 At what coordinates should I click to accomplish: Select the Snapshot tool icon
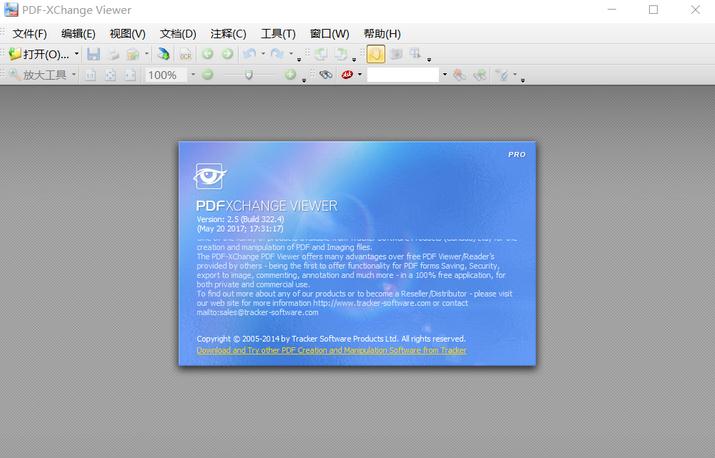point(396,54)
